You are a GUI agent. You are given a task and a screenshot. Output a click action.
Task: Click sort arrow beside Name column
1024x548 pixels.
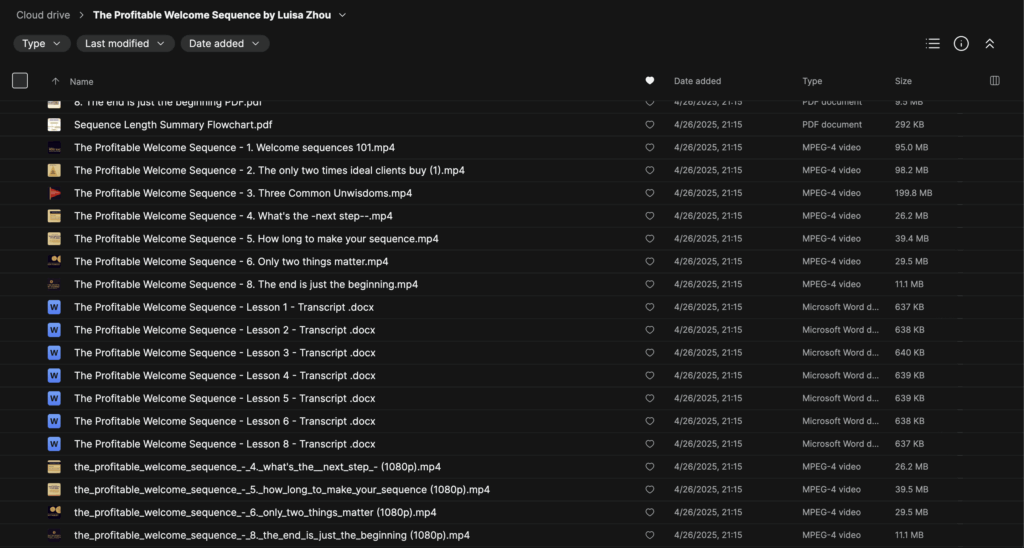click(x=55, y=81)
